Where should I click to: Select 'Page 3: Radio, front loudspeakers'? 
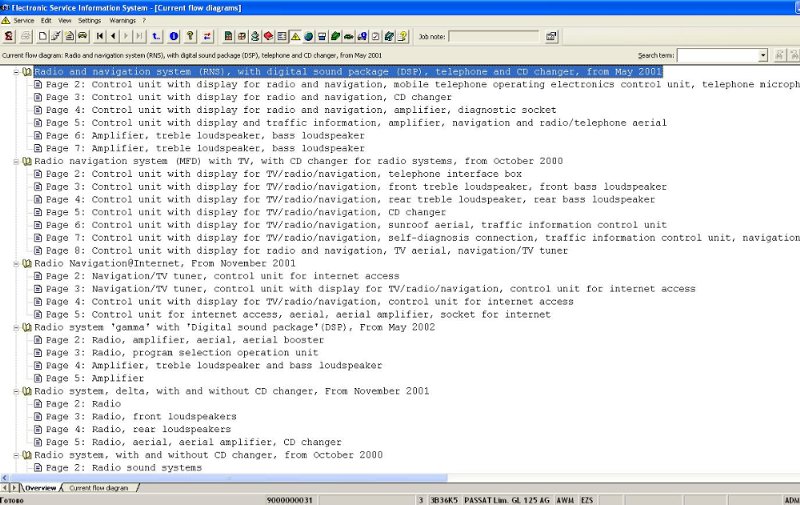click(x=141, y=417)
